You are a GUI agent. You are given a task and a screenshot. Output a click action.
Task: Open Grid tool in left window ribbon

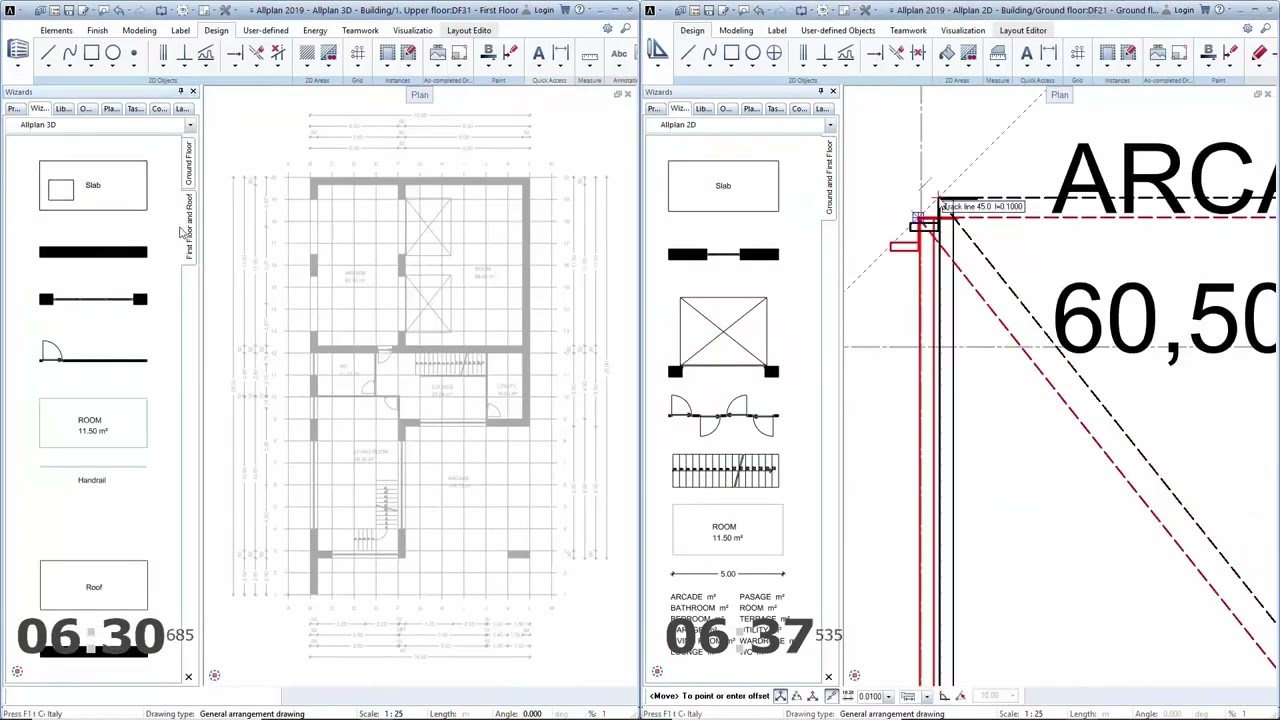pos(358,53)
